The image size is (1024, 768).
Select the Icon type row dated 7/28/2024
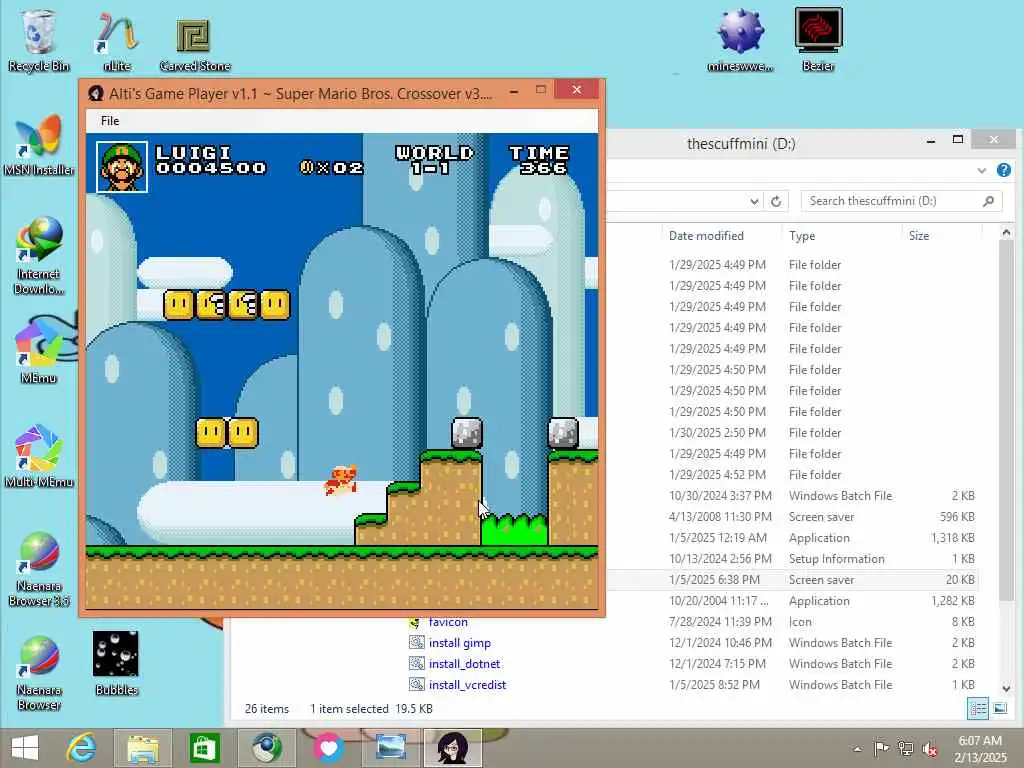[x=692, y=622]
